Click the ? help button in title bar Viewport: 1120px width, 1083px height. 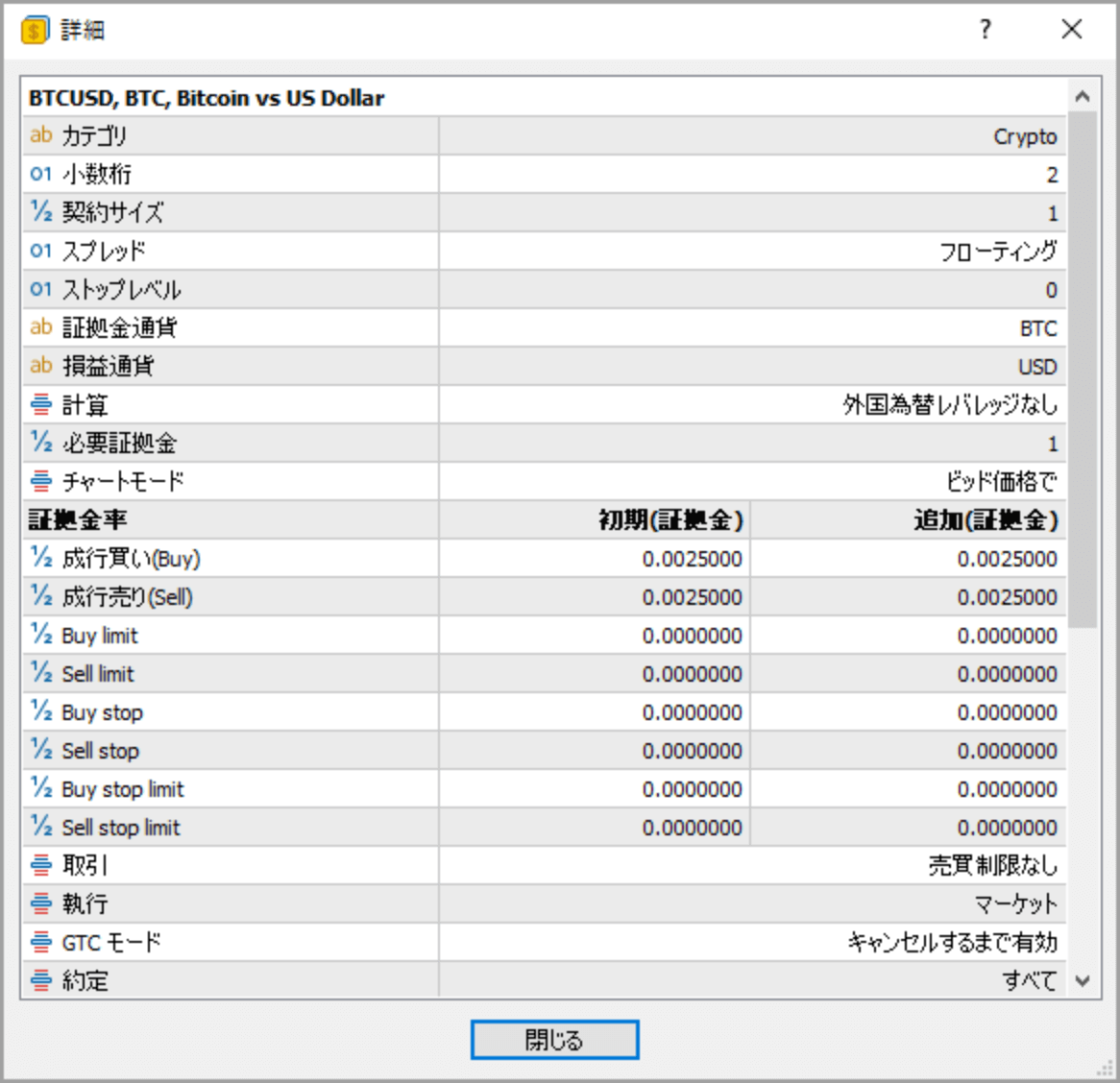click(985, 29)
